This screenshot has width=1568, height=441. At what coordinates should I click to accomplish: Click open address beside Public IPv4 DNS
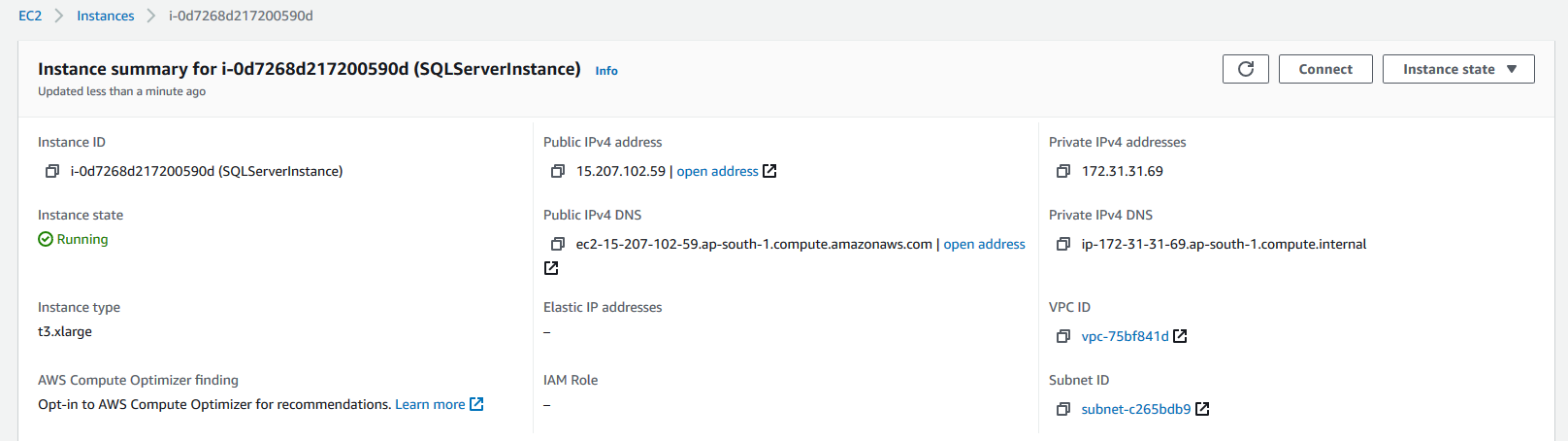click(984, 244)
